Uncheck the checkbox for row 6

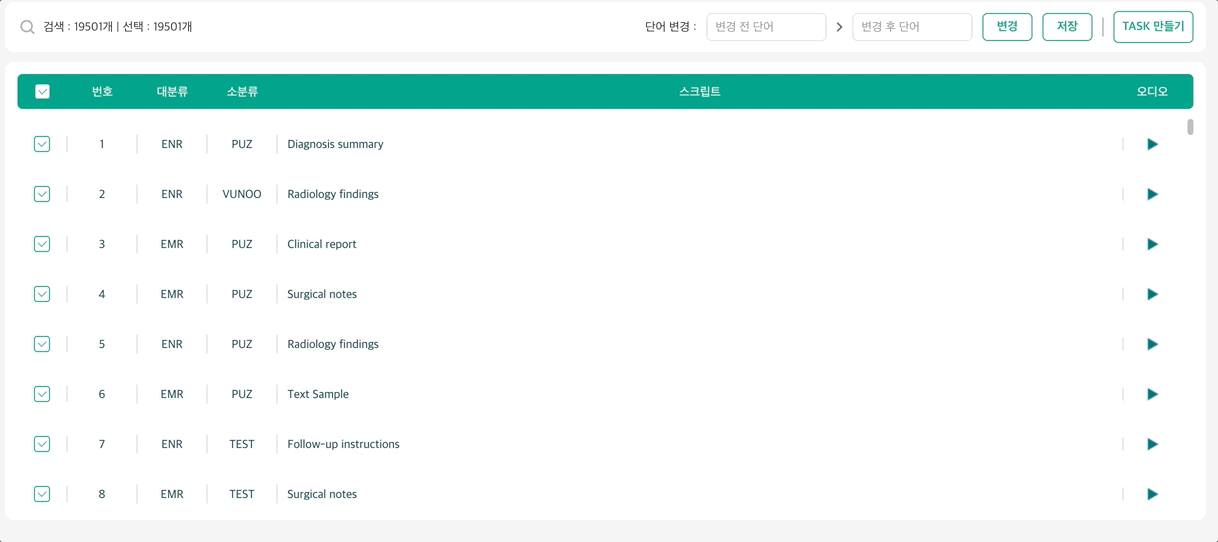(42, 394)
